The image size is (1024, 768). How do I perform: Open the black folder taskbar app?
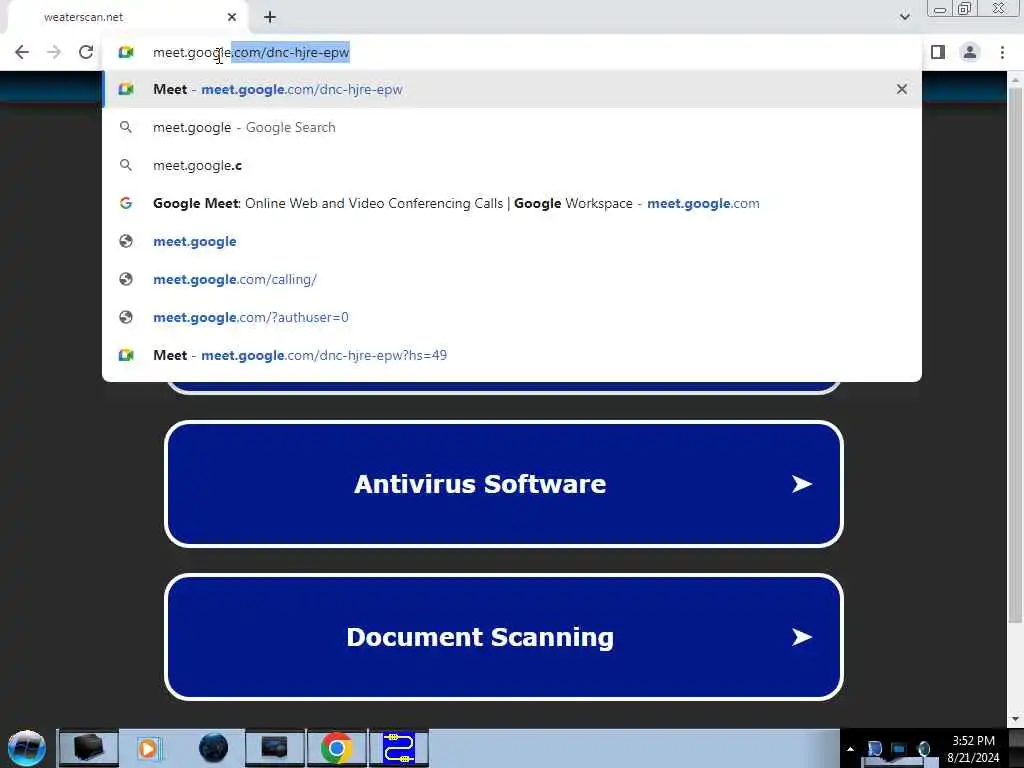point(88,748)
